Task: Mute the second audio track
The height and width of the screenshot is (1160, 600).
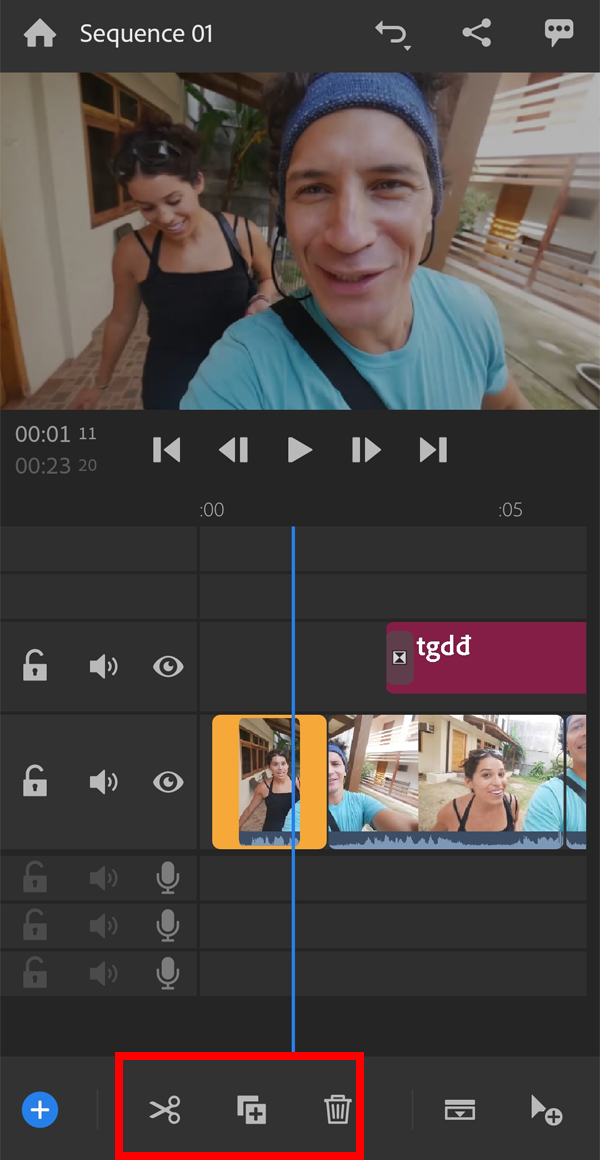Action: (x=103, y=925)
